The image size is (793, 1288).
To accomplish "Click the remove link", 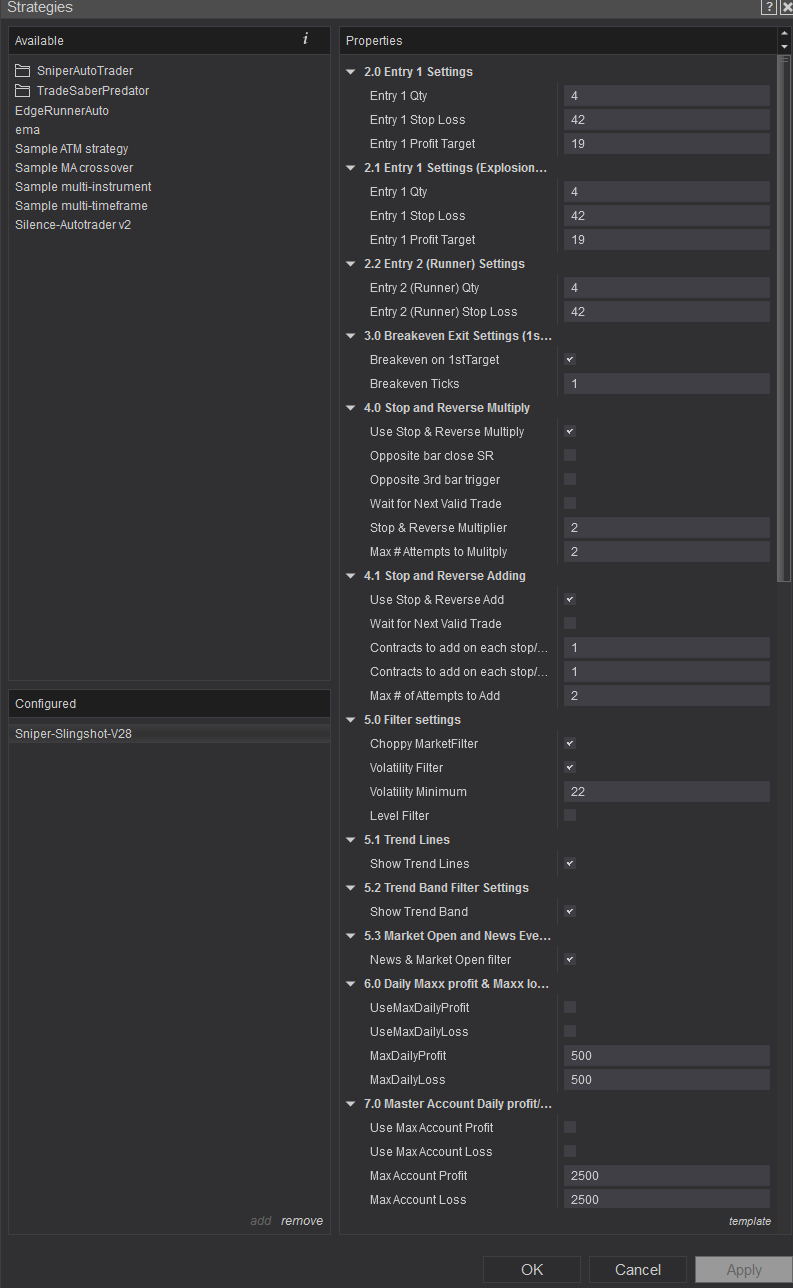I will pos(302,1221).
